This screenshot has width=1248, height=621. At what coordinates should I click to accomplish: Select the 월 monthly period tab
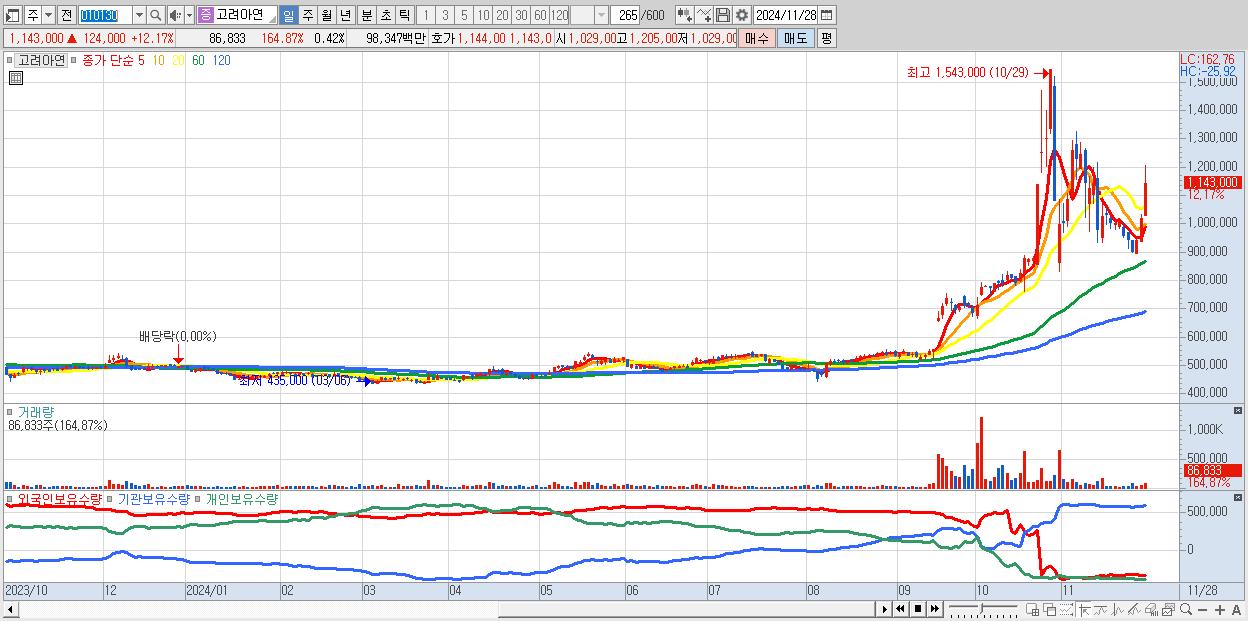[326, 16]
